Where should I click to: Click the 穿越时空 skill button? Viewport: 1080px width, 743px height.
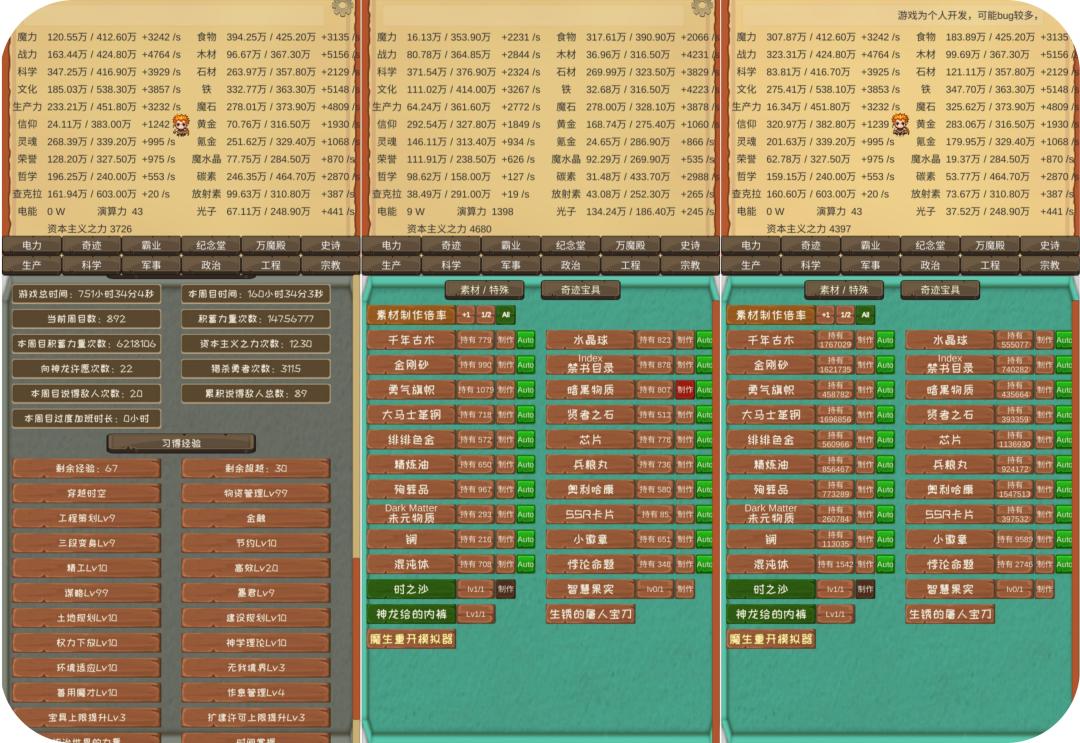click(87, 493)
